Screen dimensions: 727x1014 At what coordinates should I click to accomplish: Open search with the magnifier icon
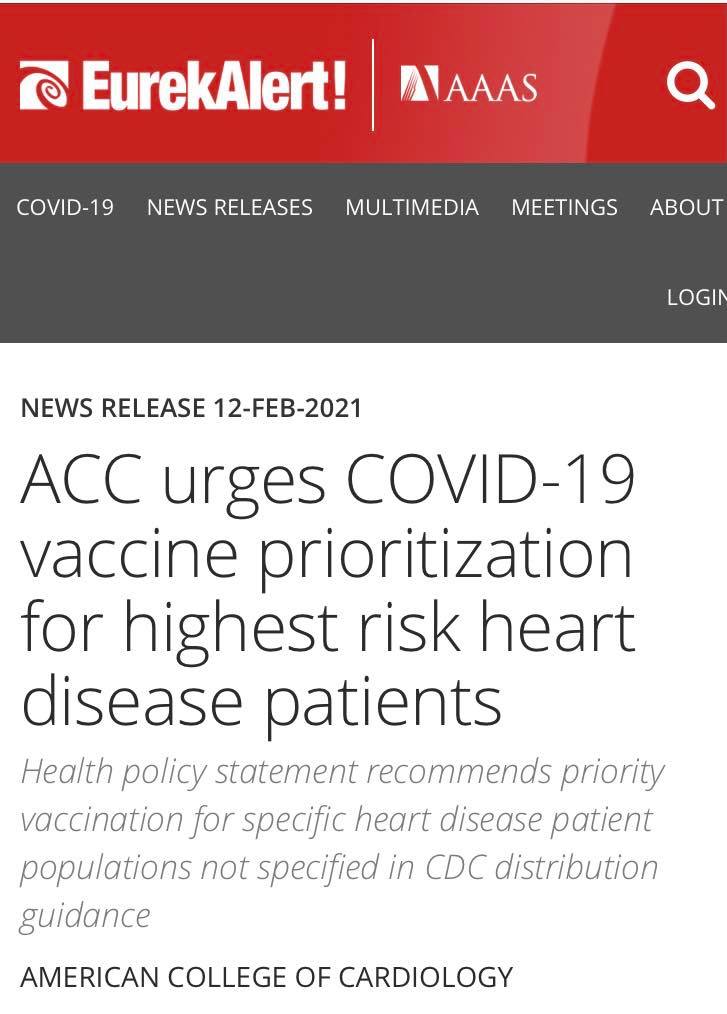point(690,86)
